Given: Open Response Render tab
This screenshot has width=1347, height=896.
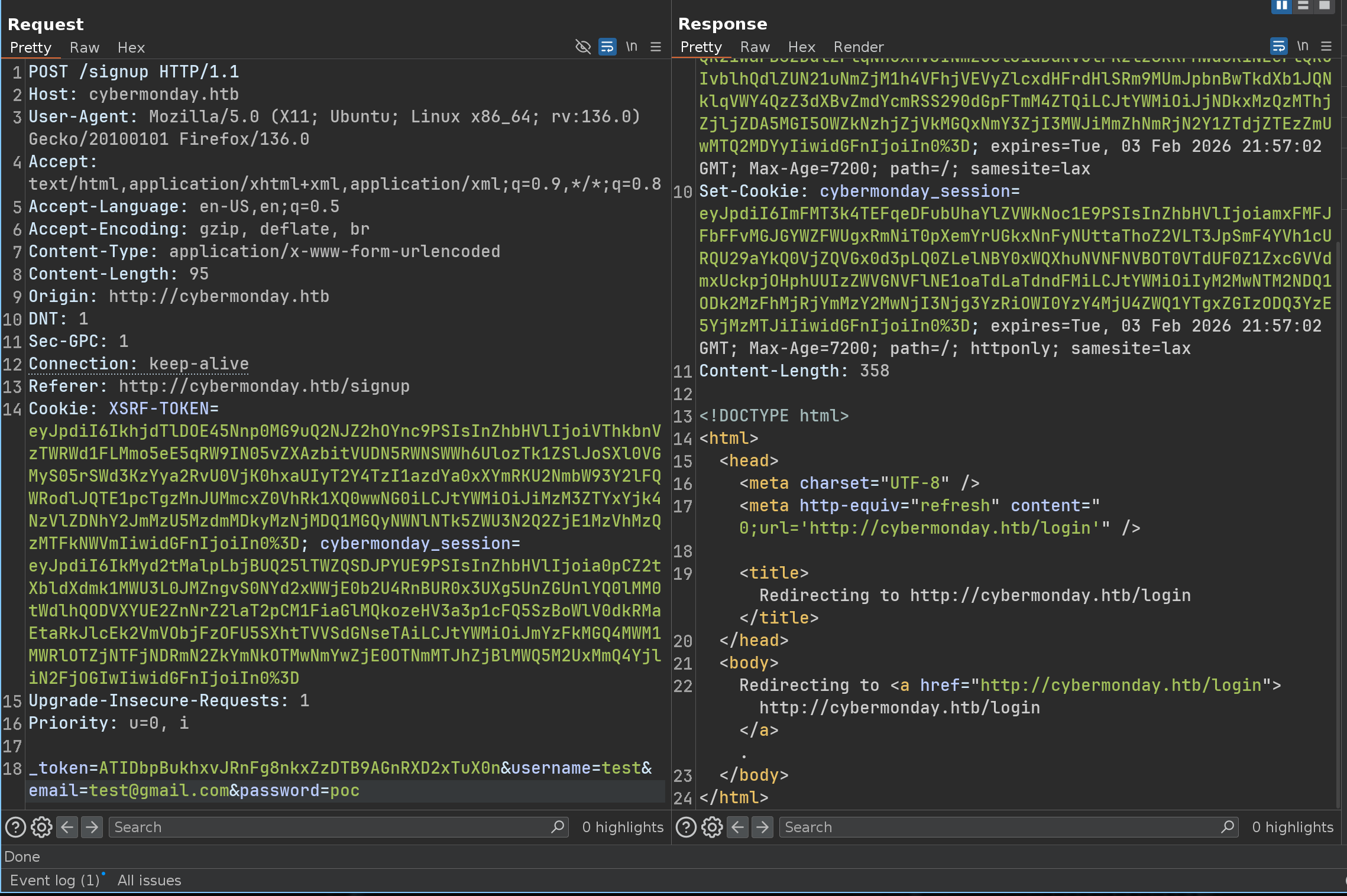Looking at the screenshot, I should 858,47.
